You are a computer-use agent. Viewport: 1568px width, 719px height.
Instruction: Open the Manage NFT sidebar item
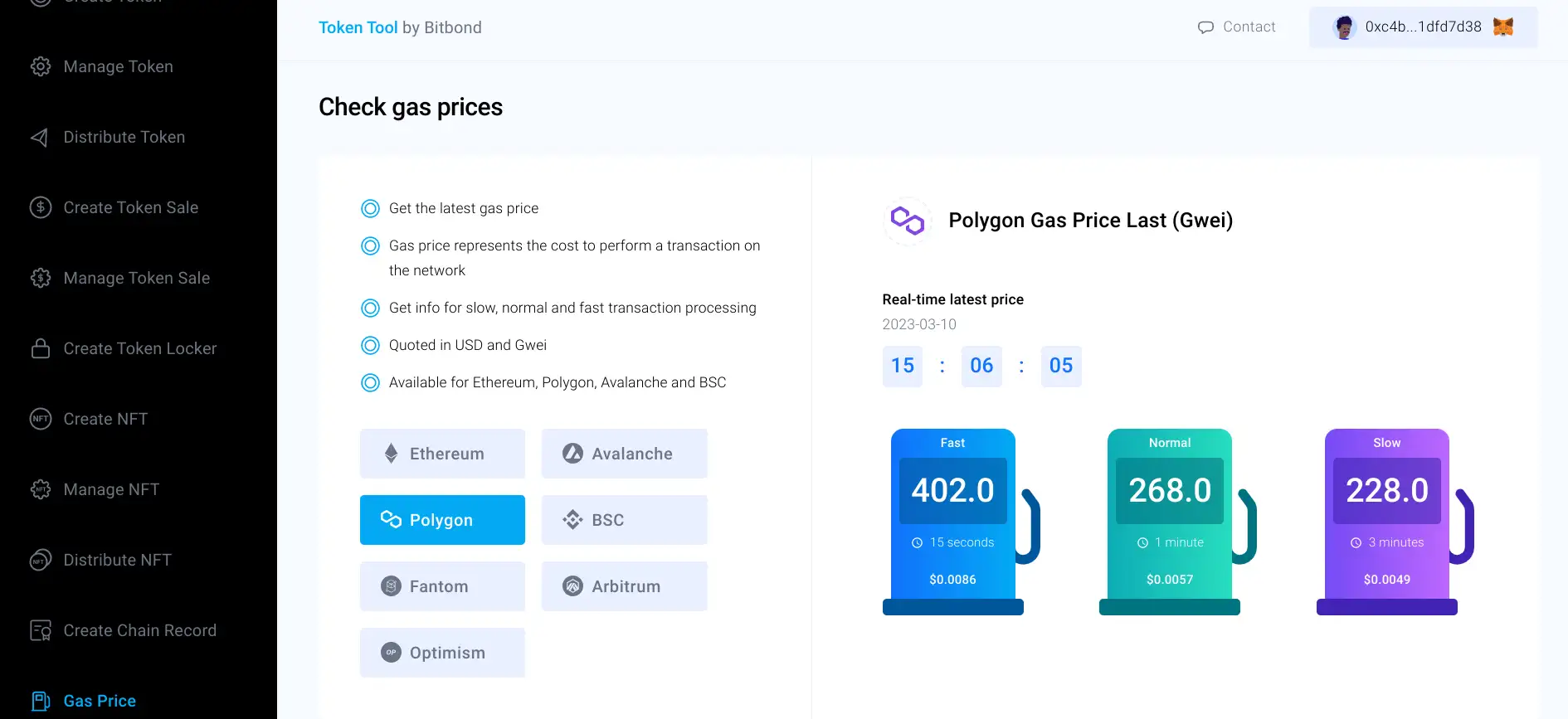tap(111, 489)
